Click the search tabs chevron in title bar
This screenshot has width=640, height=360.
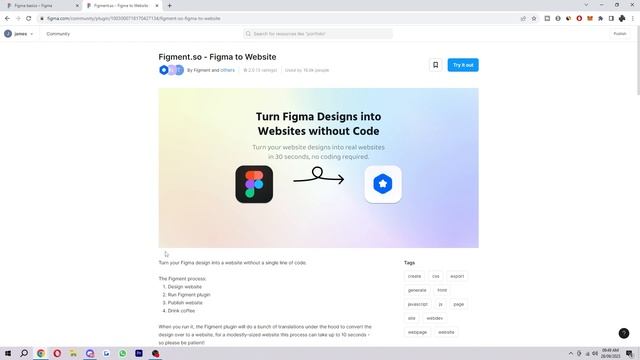pyautogui.click(x=586, y=5)
